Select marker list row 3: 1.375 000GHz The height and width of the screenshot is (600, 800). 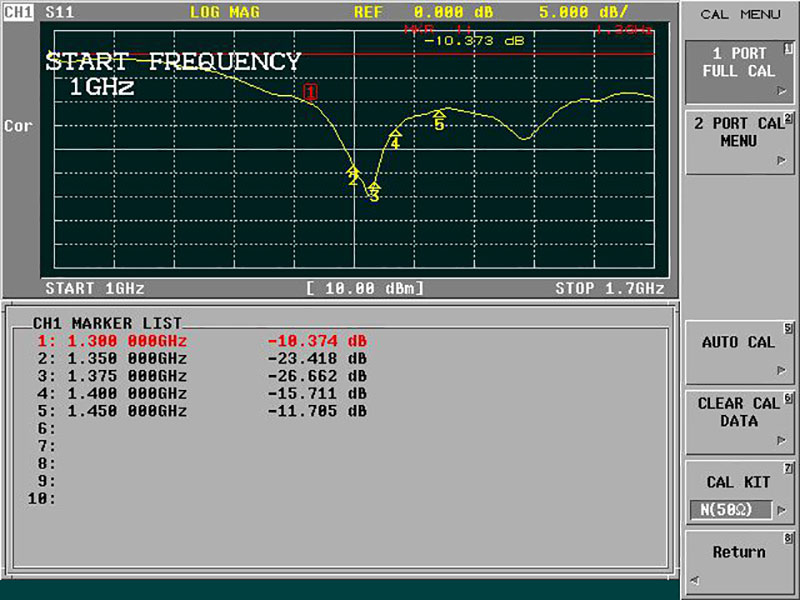click(202, 376)
